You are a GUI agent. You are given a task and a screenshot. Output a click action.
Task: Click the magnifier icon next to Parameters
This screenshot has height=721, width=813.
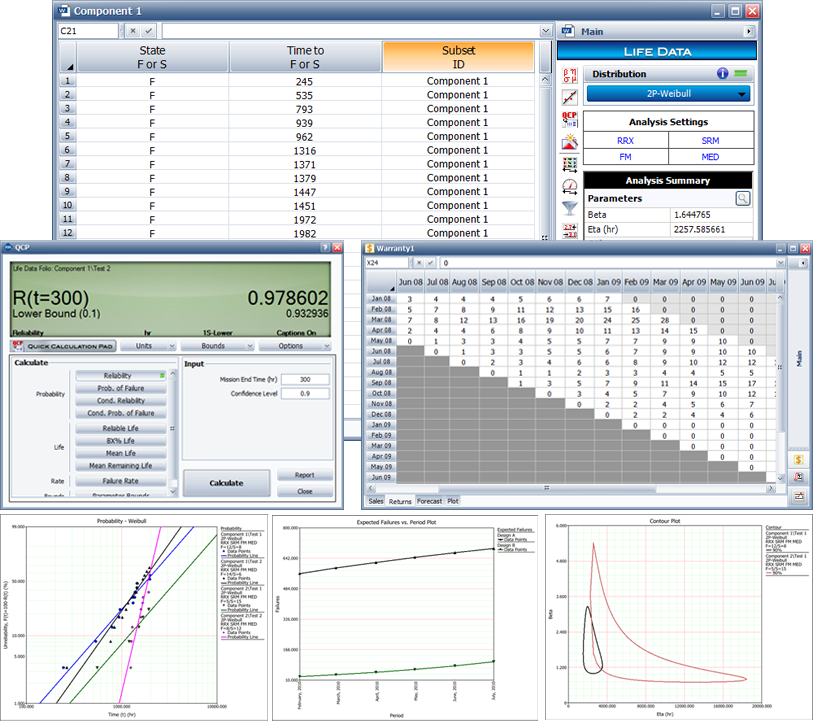[742, 198]
